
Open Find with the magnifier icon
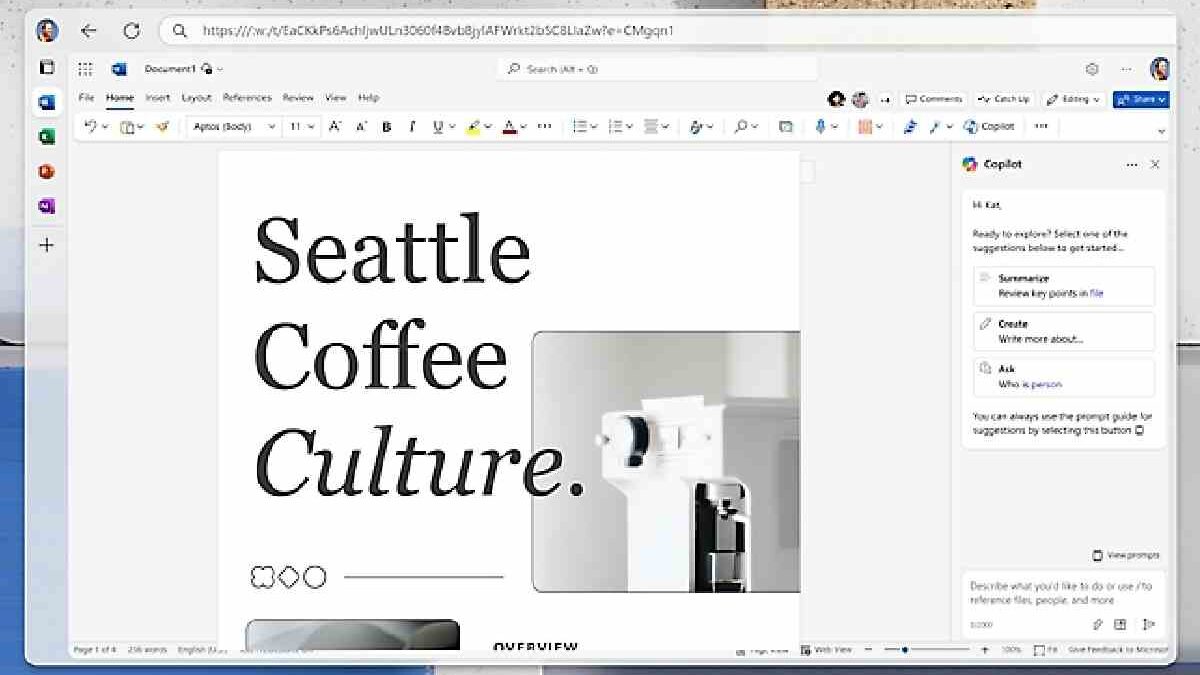[741, 127]
